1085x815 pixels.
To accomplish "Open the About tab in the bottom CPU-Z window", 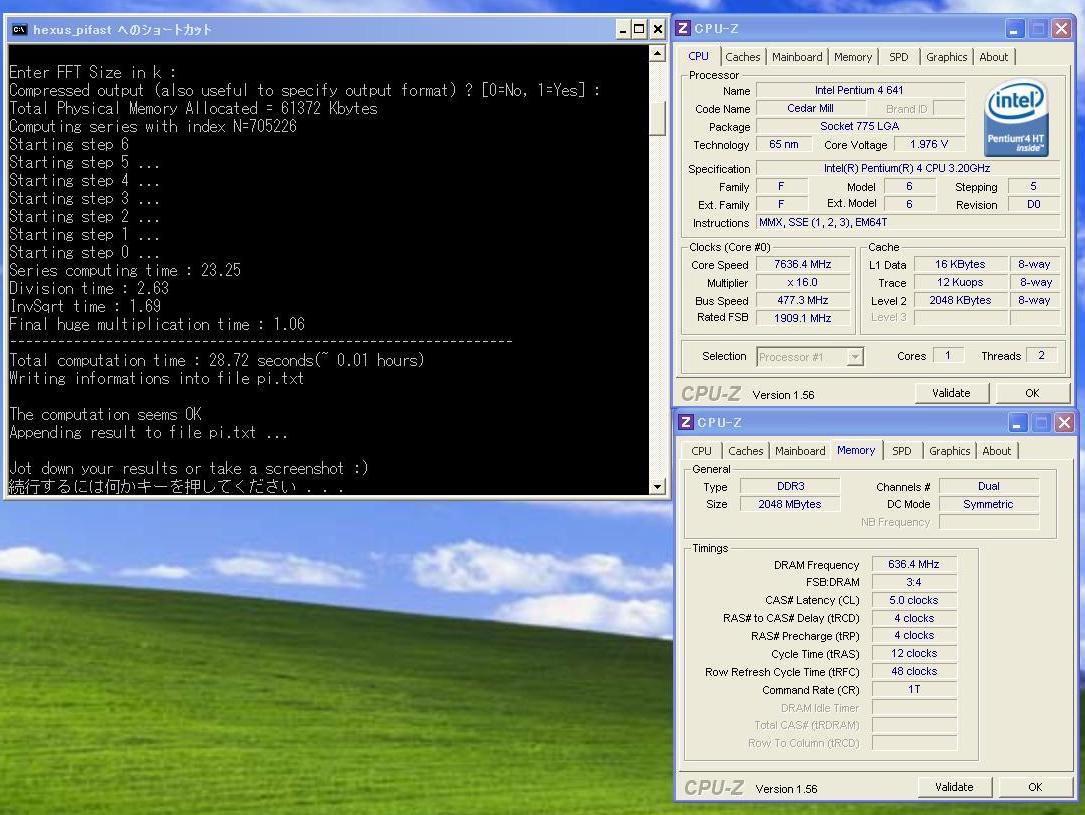I will tap(996, 451).
